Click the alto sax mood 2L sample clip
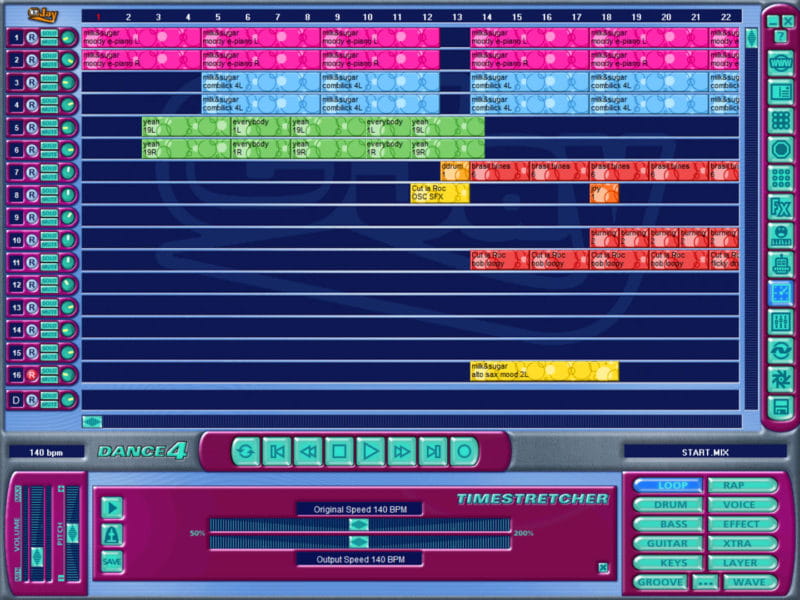This screenshot has width=800, height=600. (543, 371)
